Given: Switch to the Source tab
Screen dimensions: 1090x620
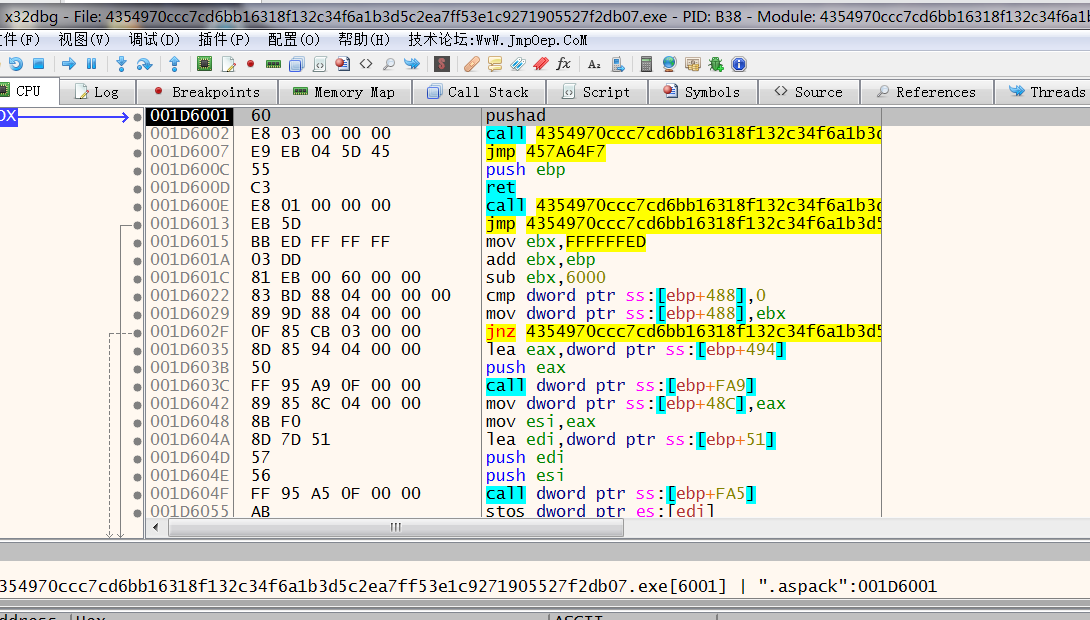Looking at the screenshot, I should tap(809, 92).
